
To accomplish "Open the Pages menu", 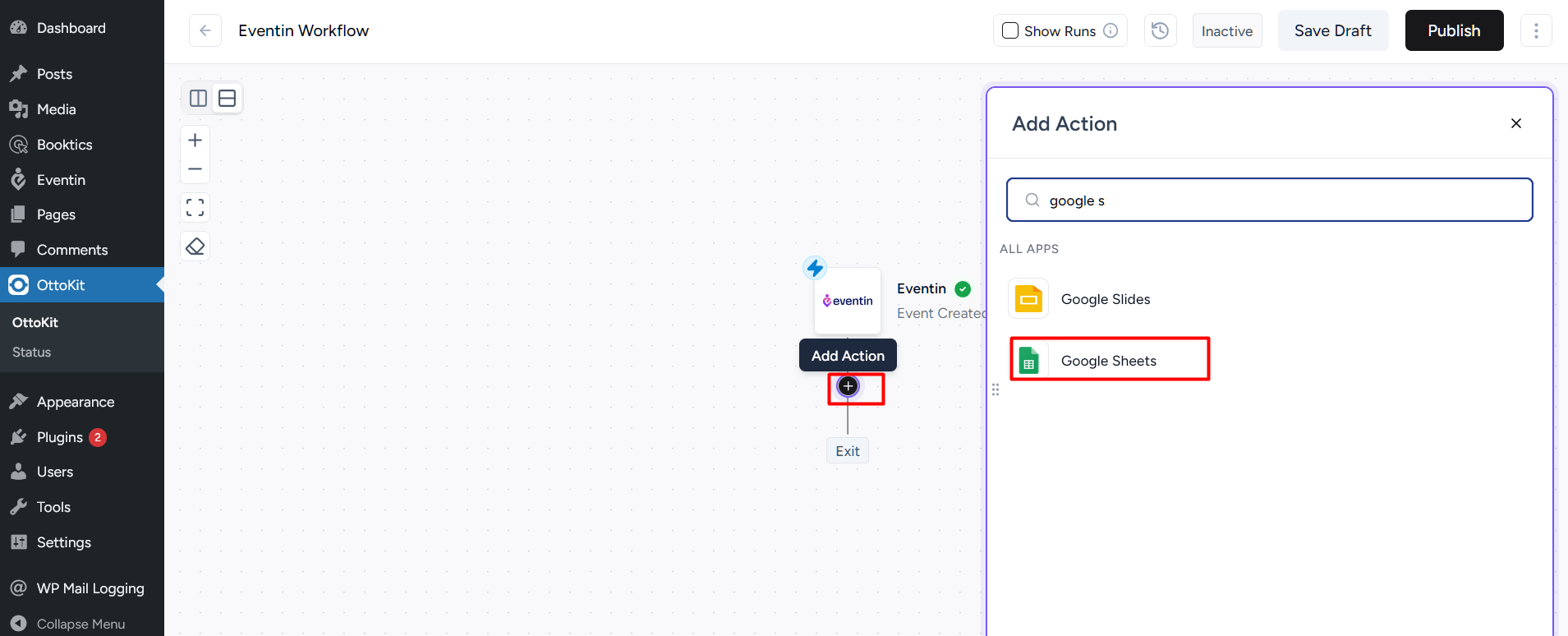I will point(82,214).
